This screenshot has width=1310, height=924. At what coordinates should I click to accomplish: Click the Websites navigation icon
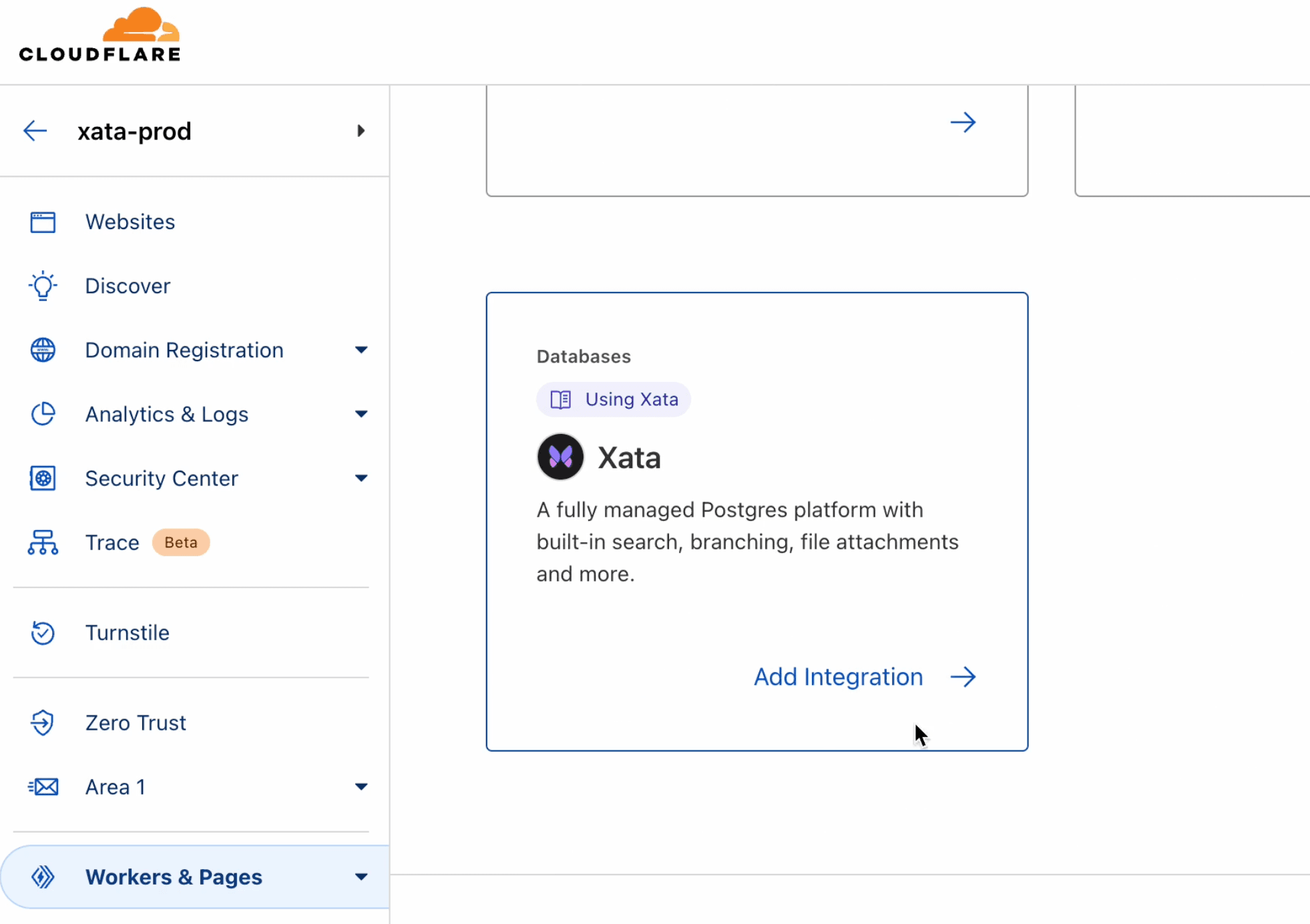click(x=43, y=221)
